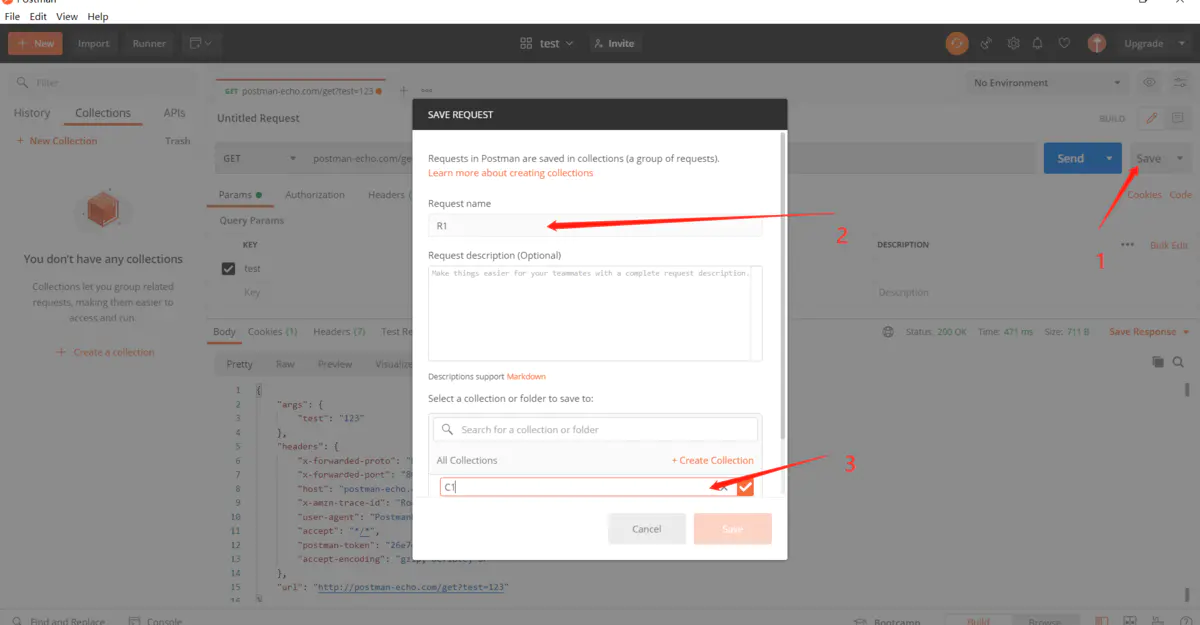The width and height of the screenshot is (1200, 625).
Task: Click New Collection in sidebar
Action: (x=57, y=141)
